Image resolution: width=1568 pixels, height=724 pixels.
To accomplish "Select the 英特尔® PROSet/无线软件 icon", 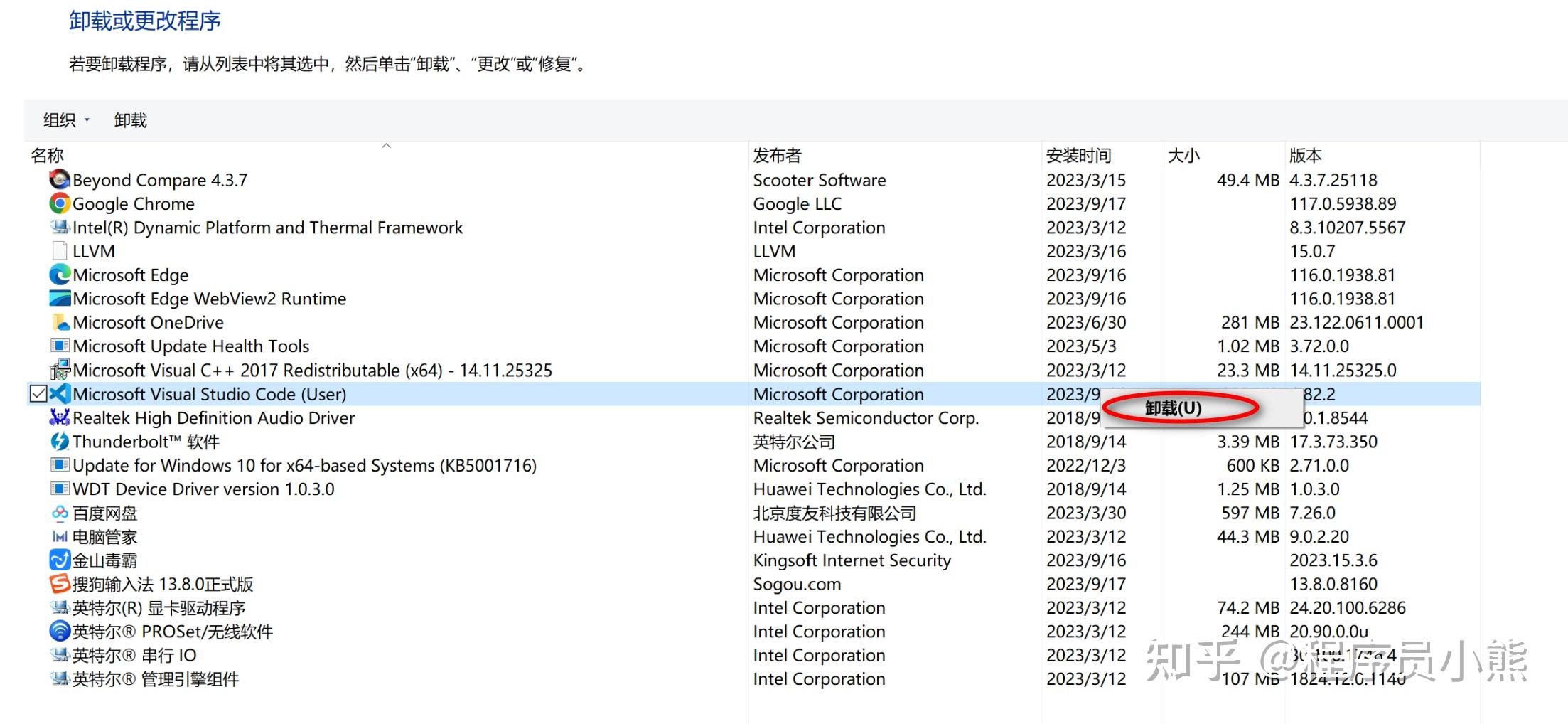I will tap(60, 632).
